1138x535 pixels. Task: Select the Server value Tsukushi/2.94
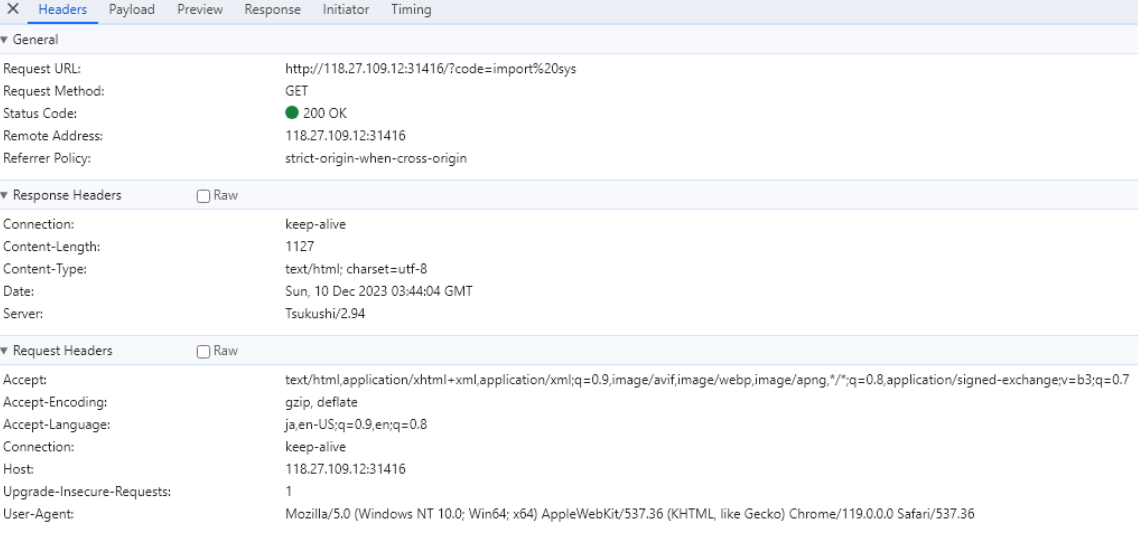click(x=325, y=314)
